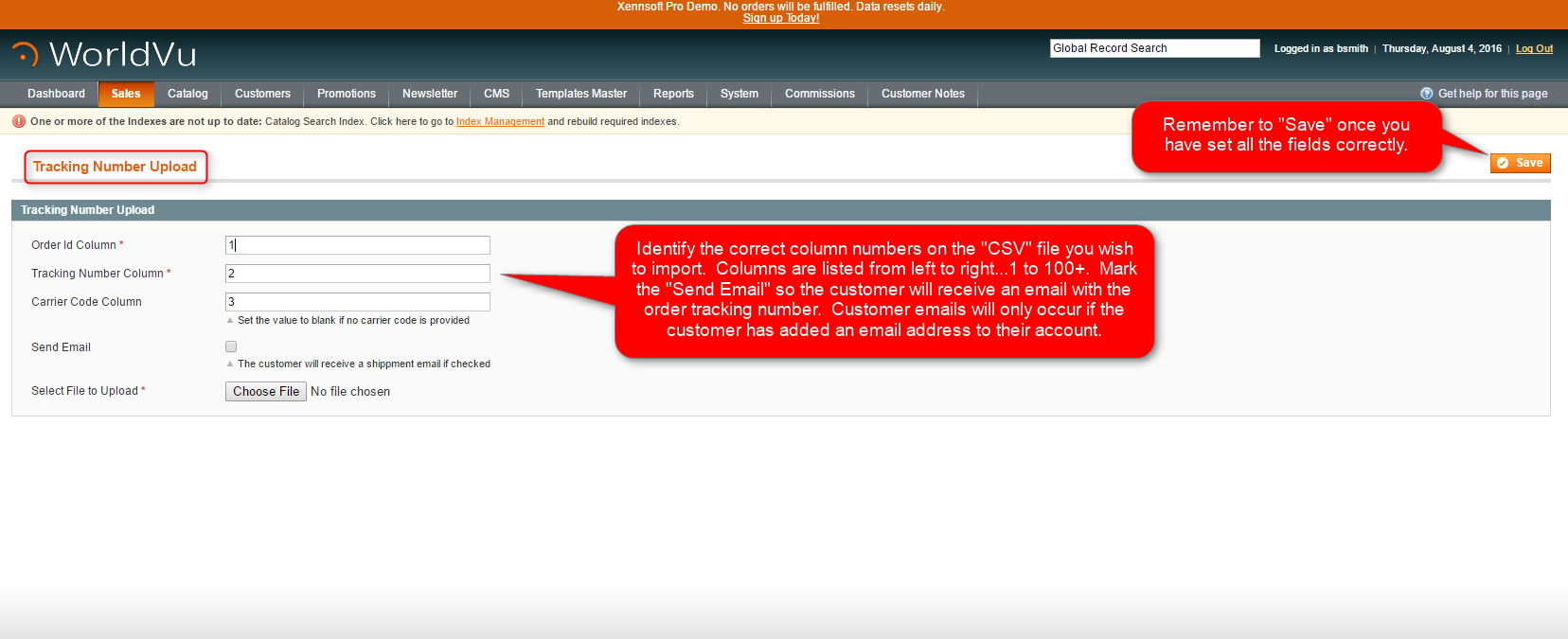Click the 'Order Id Column' label
The image size is (1568, 639).
74,245
